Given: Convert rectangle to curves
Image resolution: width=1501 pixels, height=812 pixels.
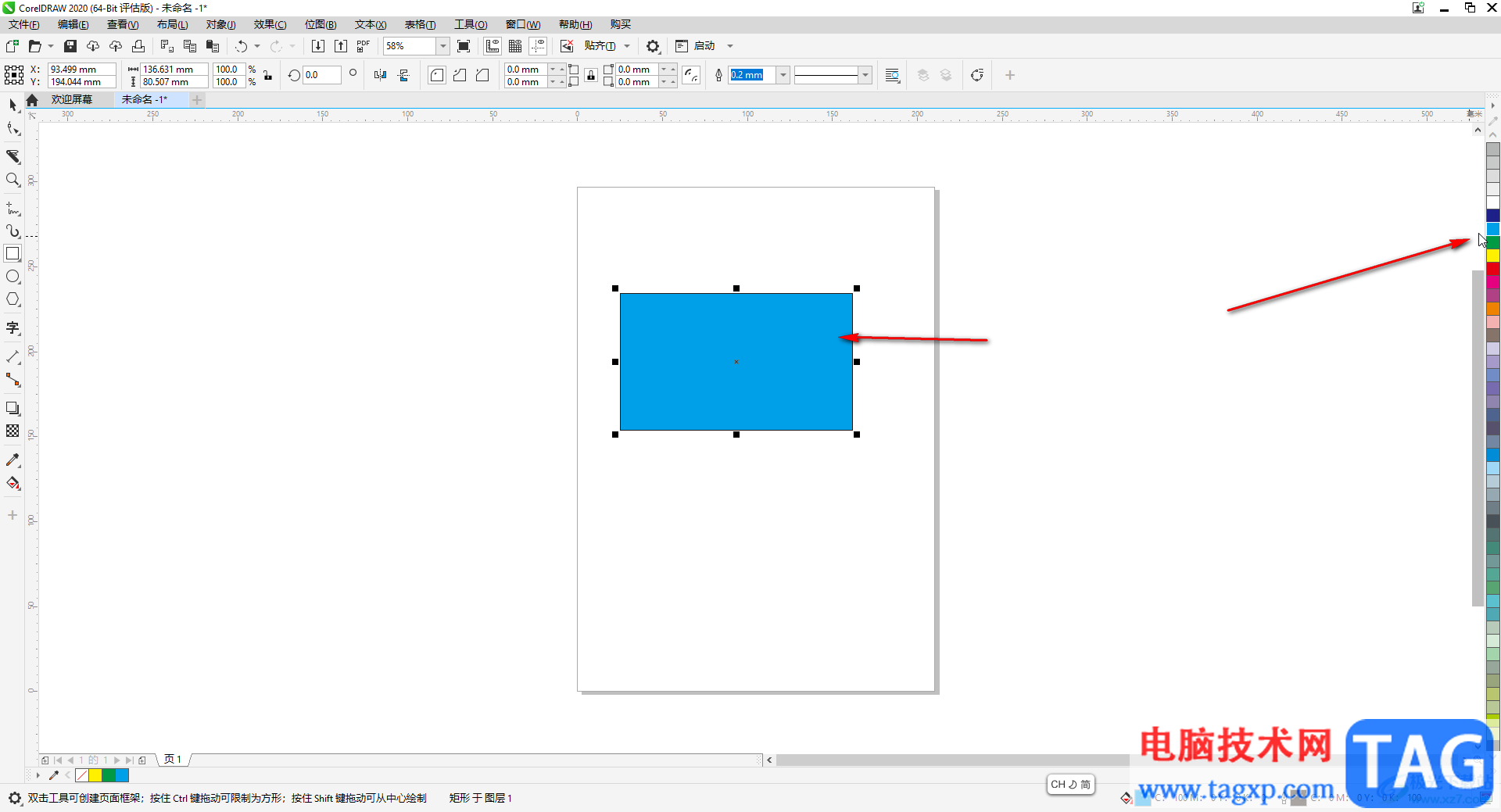Looking at the screenshot, I should [976, 75].
